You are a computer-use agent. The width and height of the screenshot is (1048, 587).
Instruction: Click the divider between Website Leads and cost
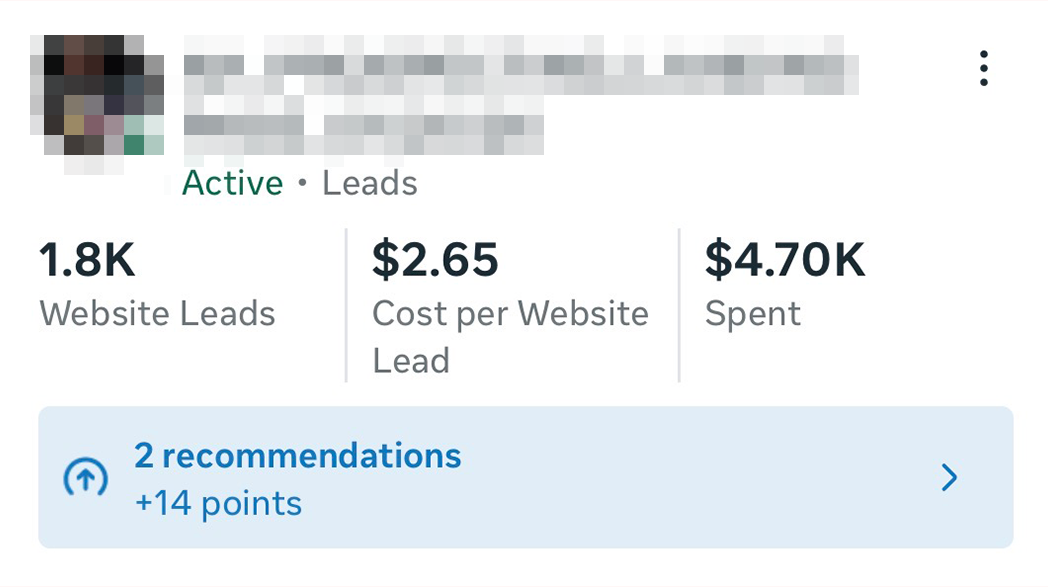(346, 305)
